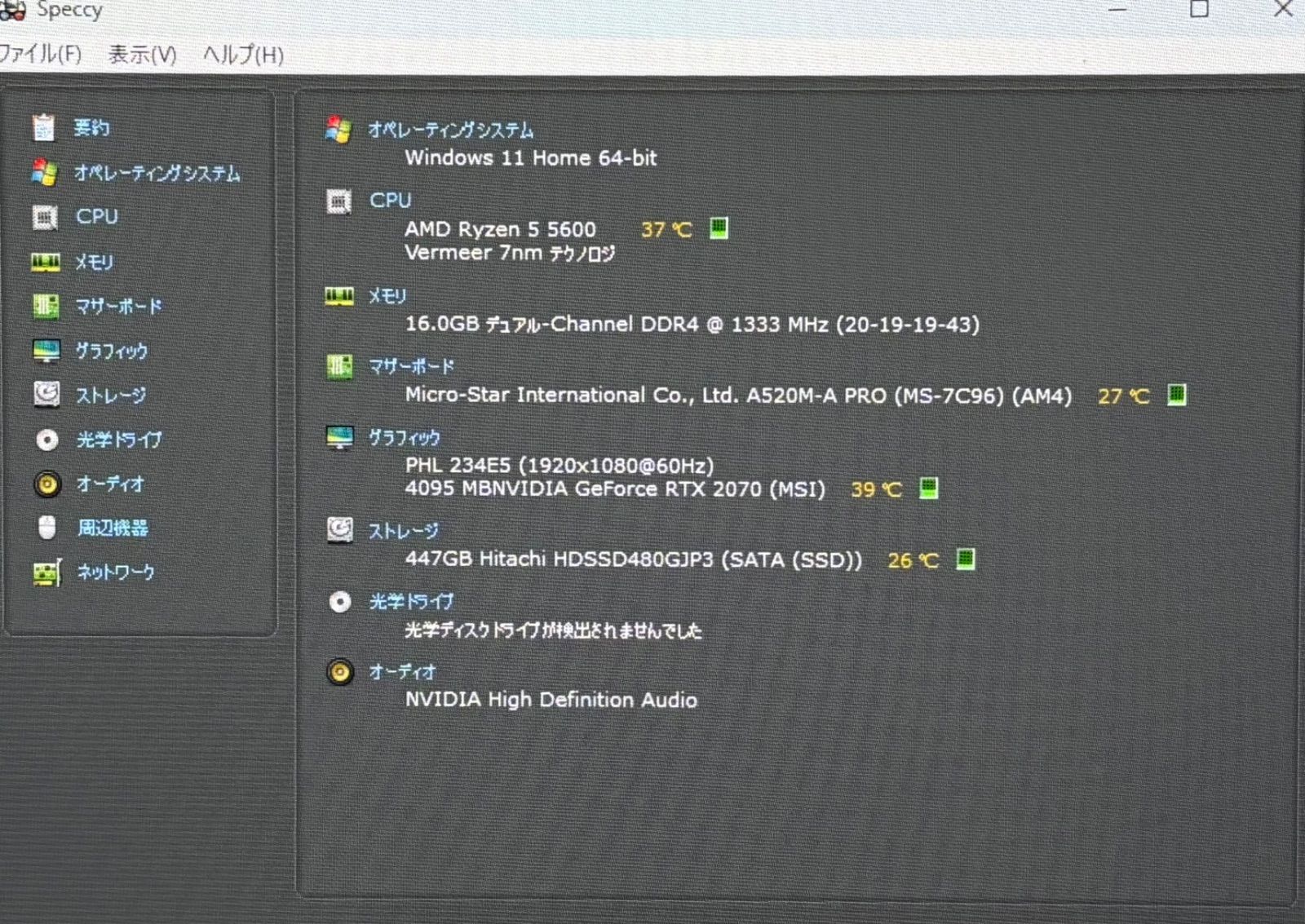
Task: Click the 要約 clipboard icon in sidebar
Action: (x=44, y=127)
